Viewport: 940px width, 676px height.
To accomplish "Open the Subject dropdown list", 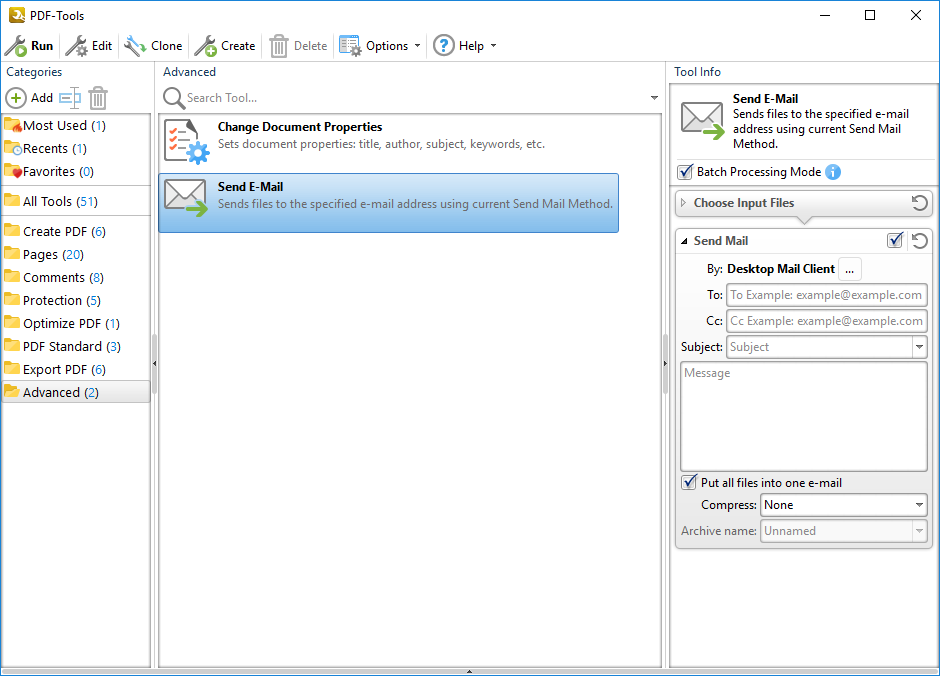I will pos(919,347).
